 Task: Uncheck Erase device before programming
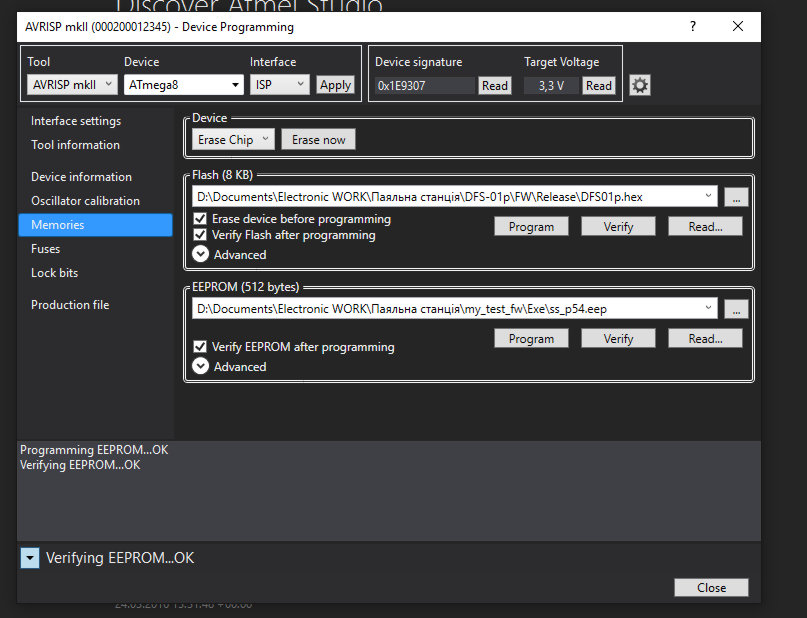200,219
